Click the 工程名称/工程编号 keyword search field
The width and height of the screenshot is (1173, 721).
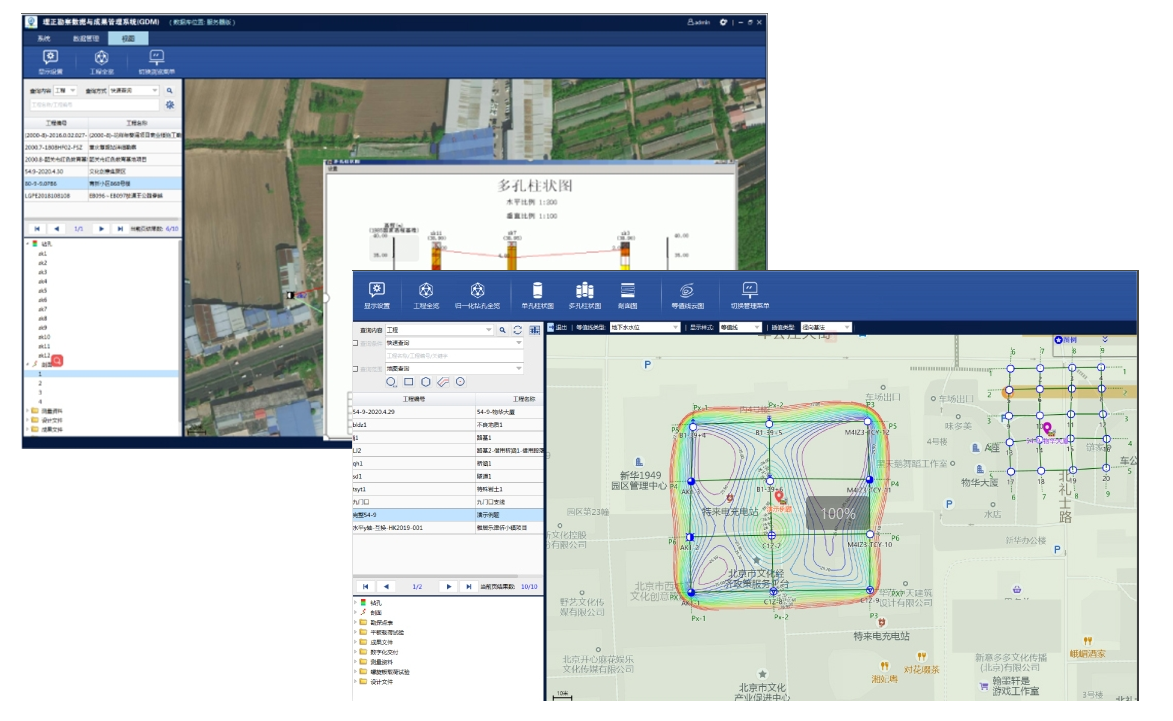pos(452,356)
